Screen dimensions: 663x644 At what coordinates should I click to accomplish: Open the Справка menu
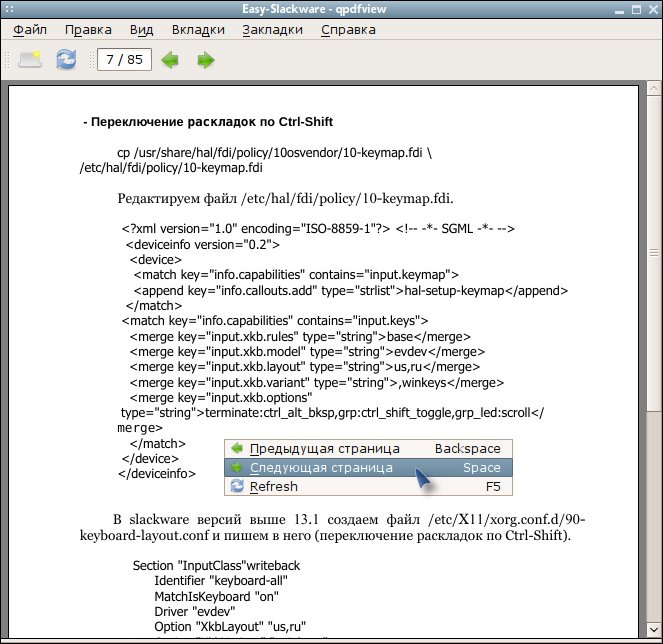pyautogui.click(x=348, y=30)
